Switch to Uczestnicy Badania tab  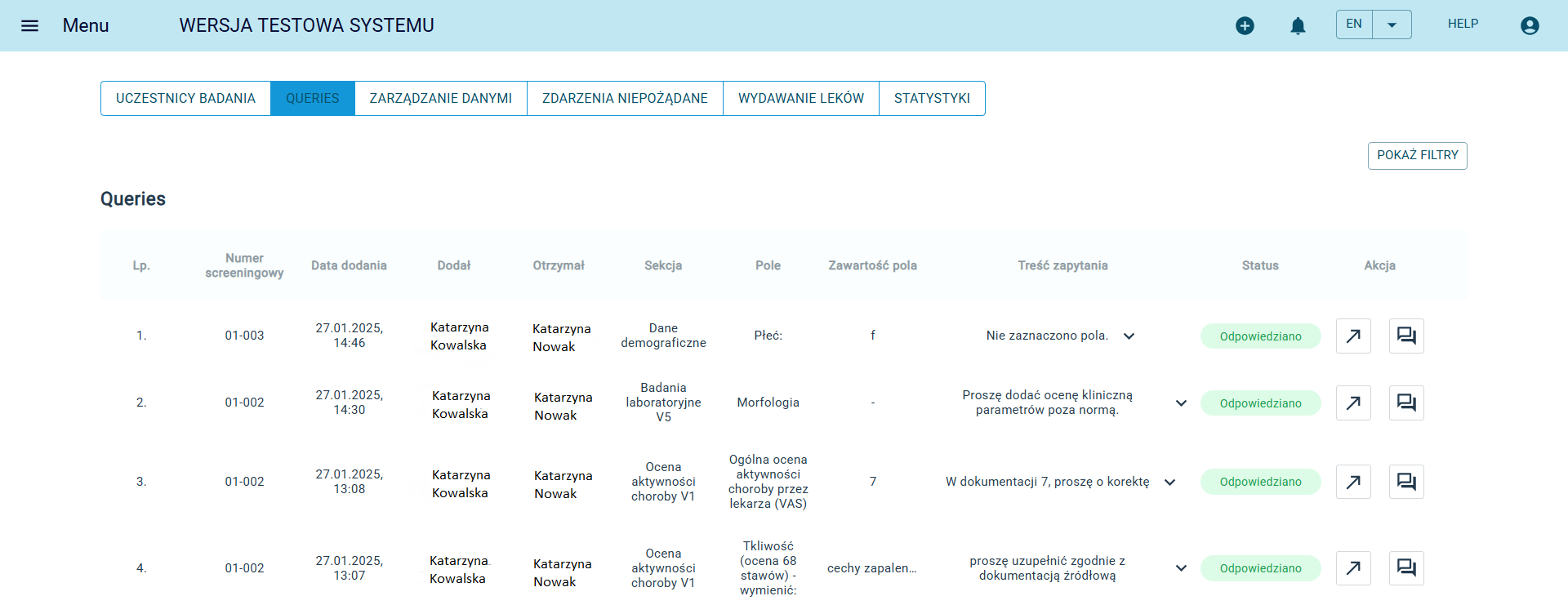pyautogui.click(x=185, y=98)
